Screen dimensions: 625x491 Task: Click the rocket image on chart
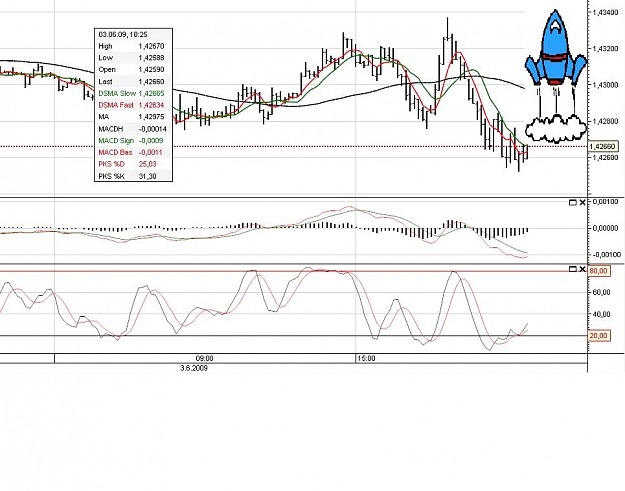[556, 76]
